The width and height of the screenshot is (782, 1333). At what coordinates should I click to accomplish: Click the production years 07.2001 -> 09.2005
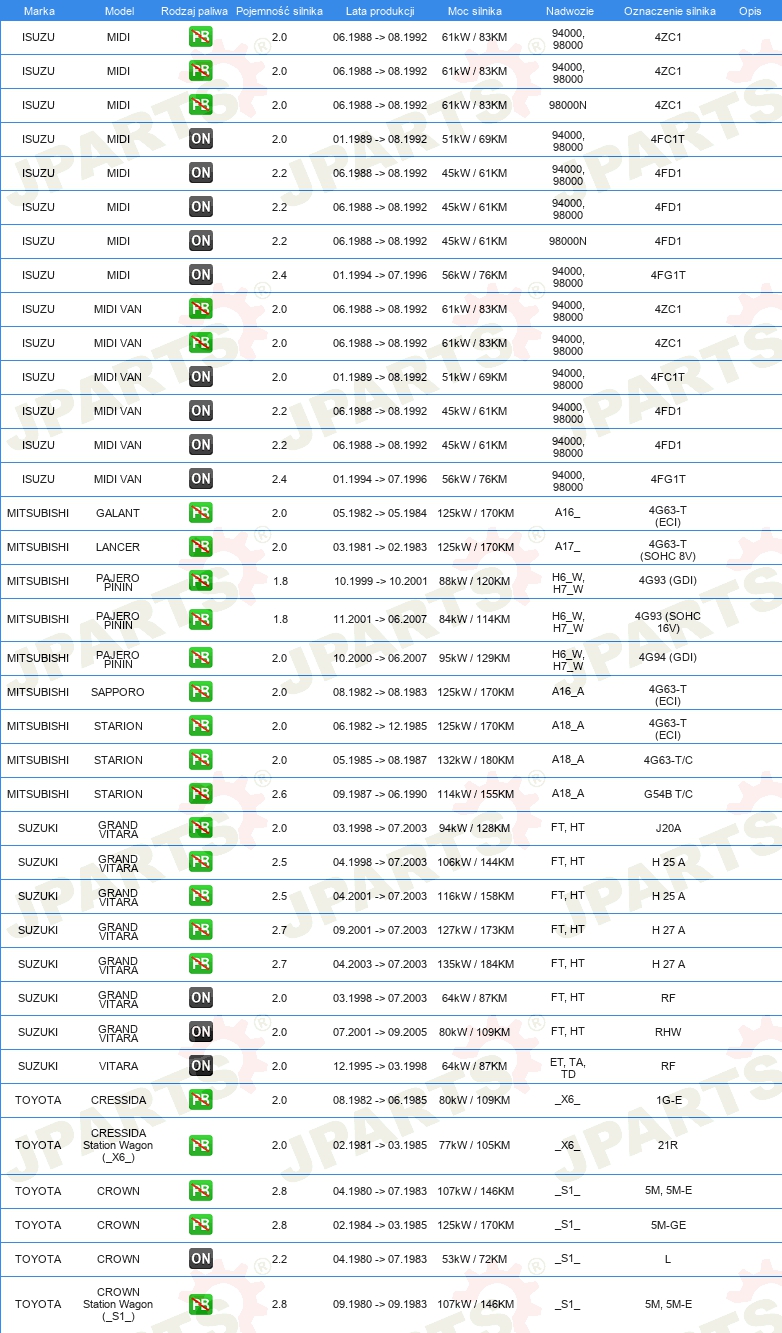coord(380,1032)
